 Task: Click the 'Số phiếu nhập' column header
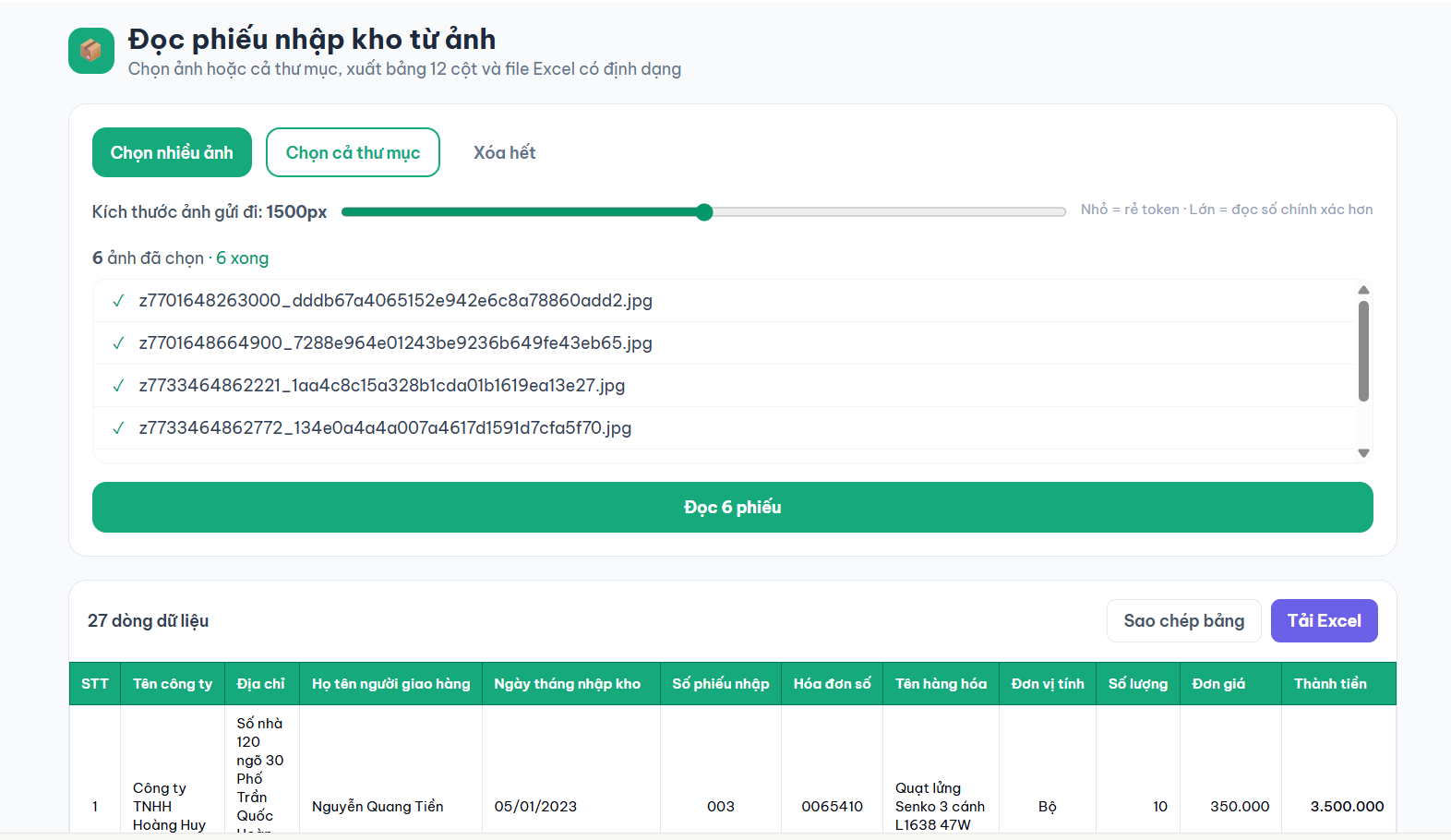pos(721,684)
